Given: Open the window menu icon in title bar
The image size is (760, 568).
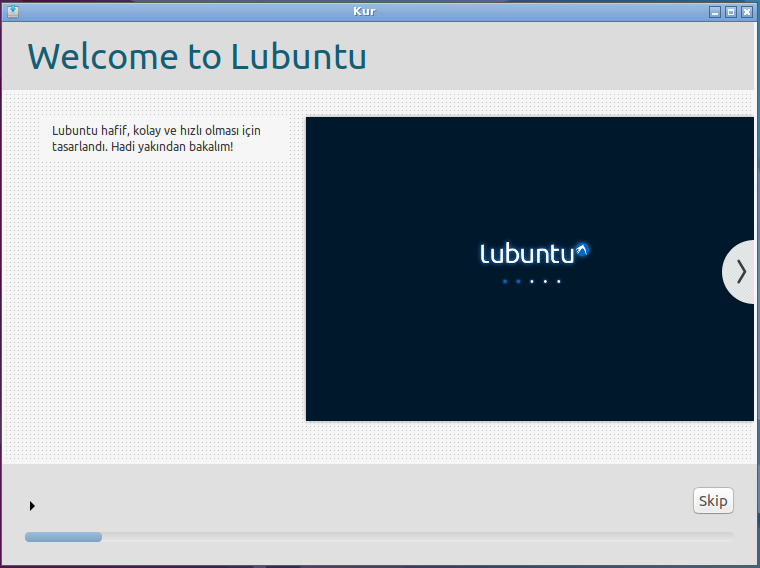Looking at the screenshot, I should [x=12, y=12].
